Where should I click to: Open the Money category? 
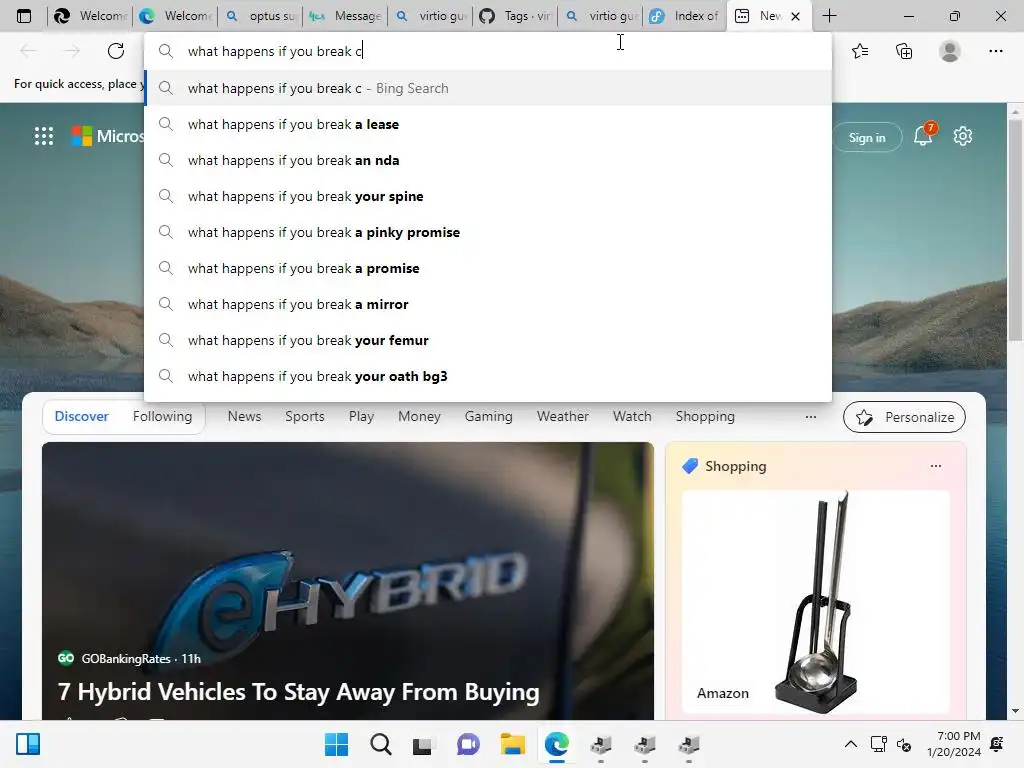[419, 416]
